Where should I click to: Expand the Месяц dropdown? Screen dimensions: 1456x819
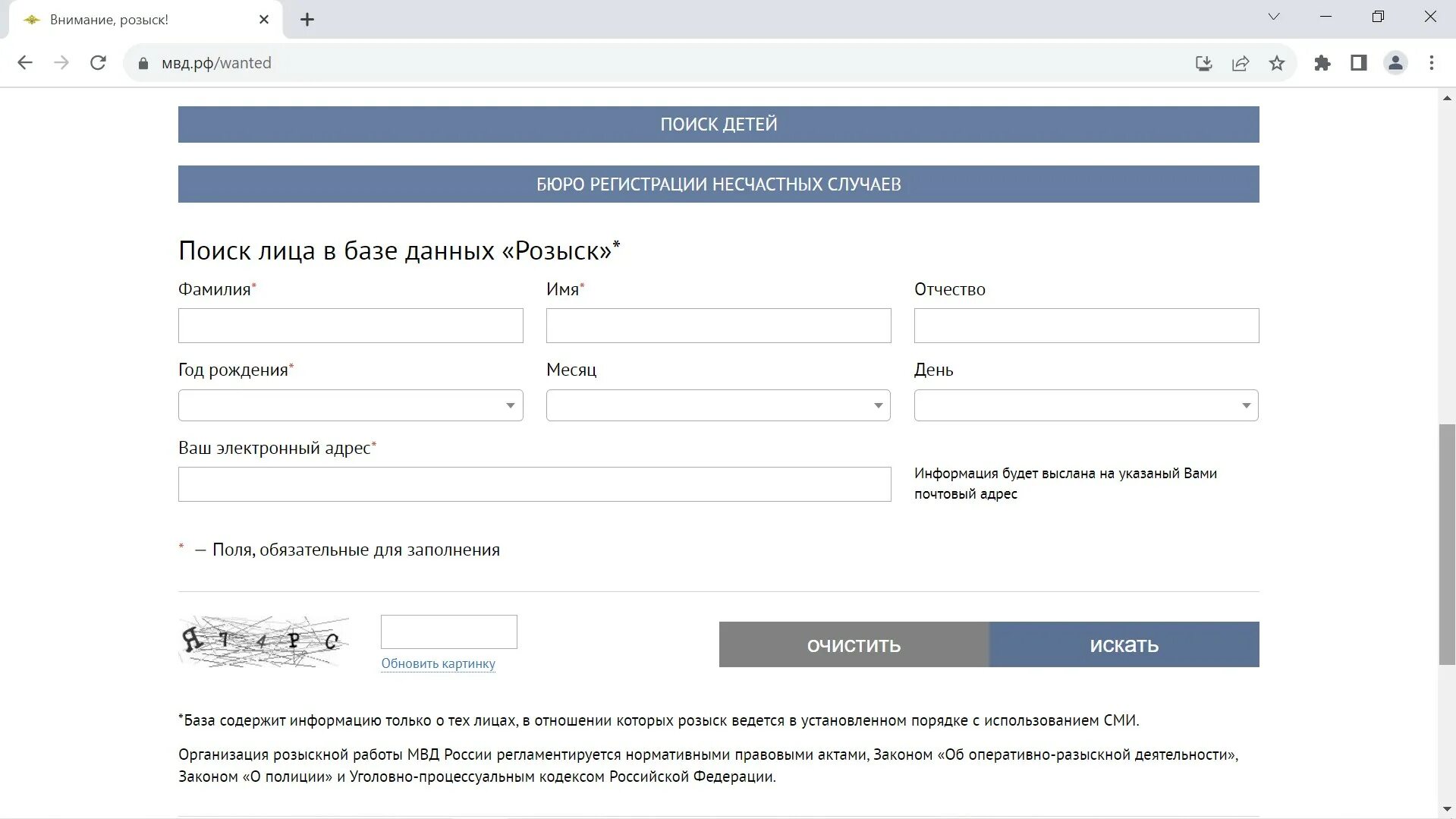click(718, 405)
